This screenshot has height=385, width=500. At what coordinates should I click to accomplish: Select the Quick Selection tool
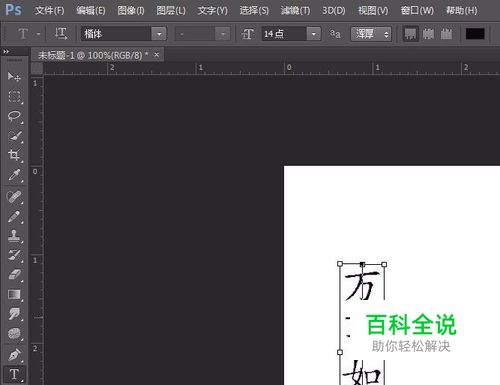click(x=14, y=136)
